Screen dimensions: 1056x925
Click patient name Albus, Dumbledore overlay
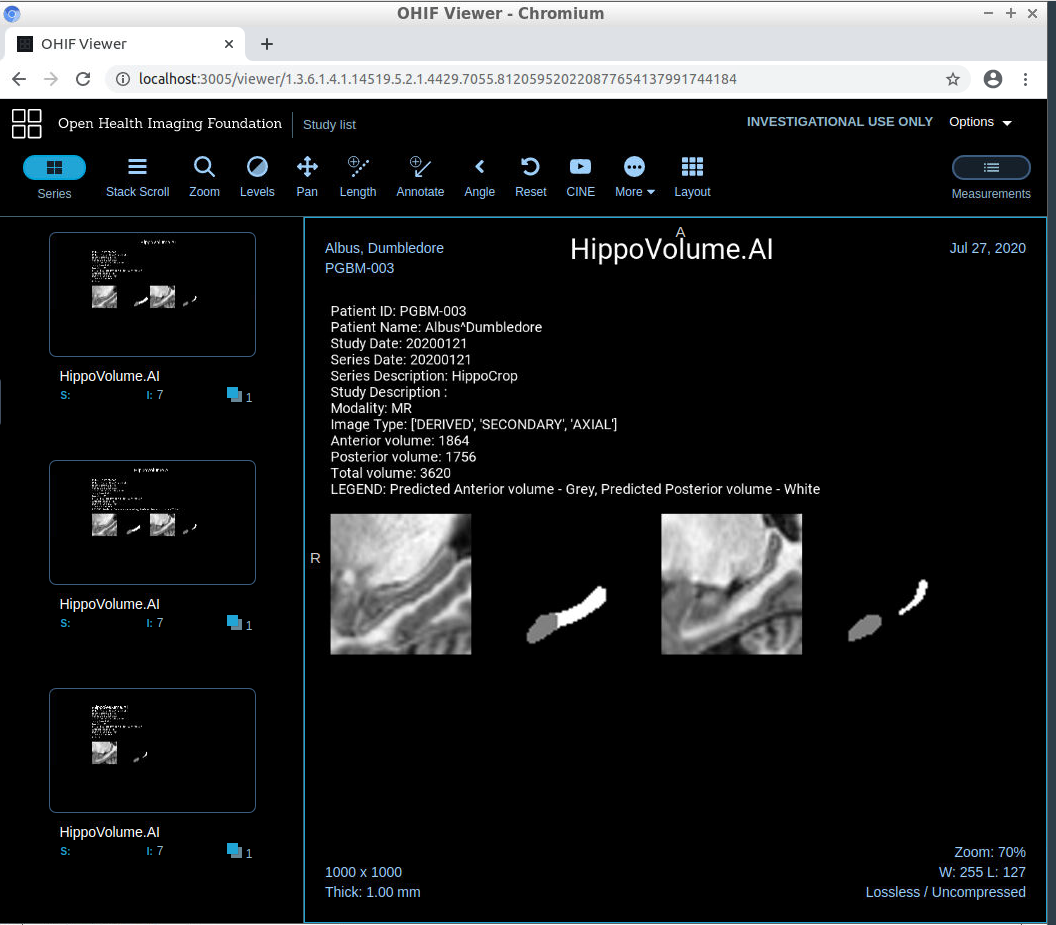pyautogui.click(x=384, y=248)
